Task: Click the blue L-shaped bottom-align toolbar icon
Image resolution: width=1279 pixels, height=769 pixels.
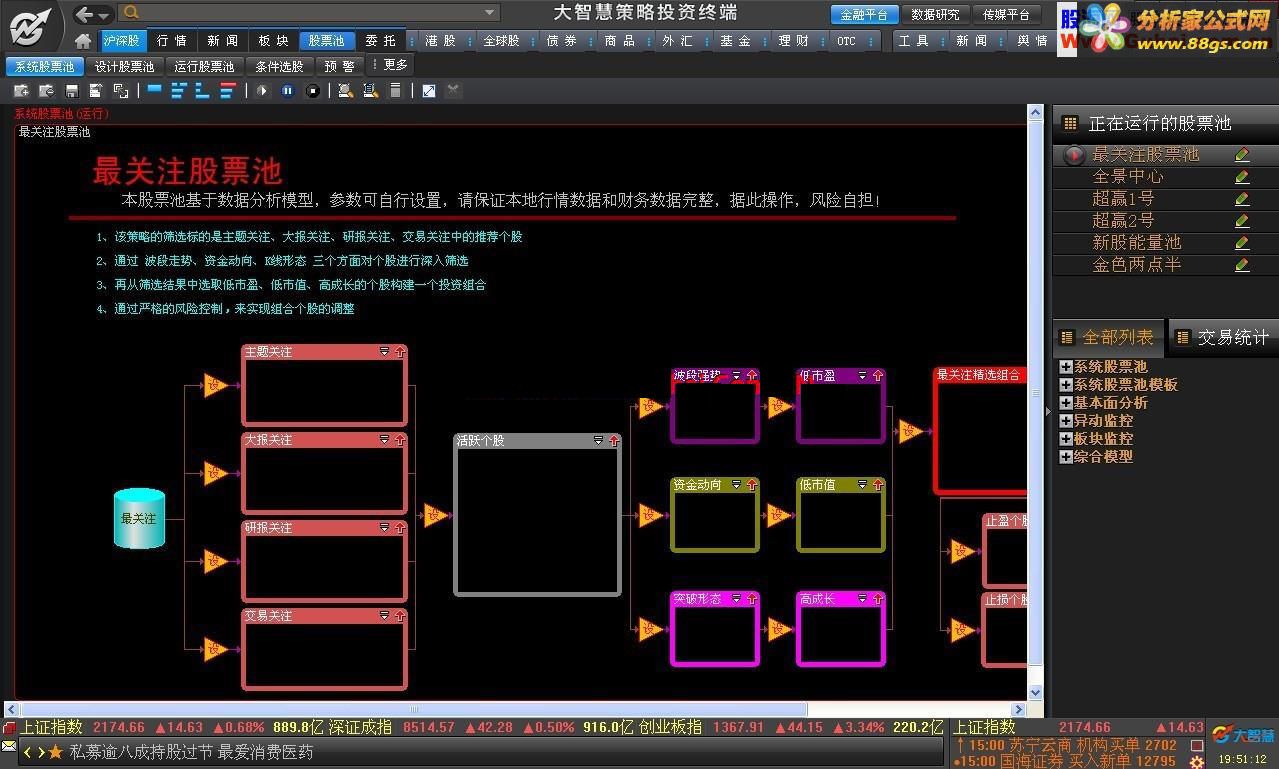Action: pos(203,91)
